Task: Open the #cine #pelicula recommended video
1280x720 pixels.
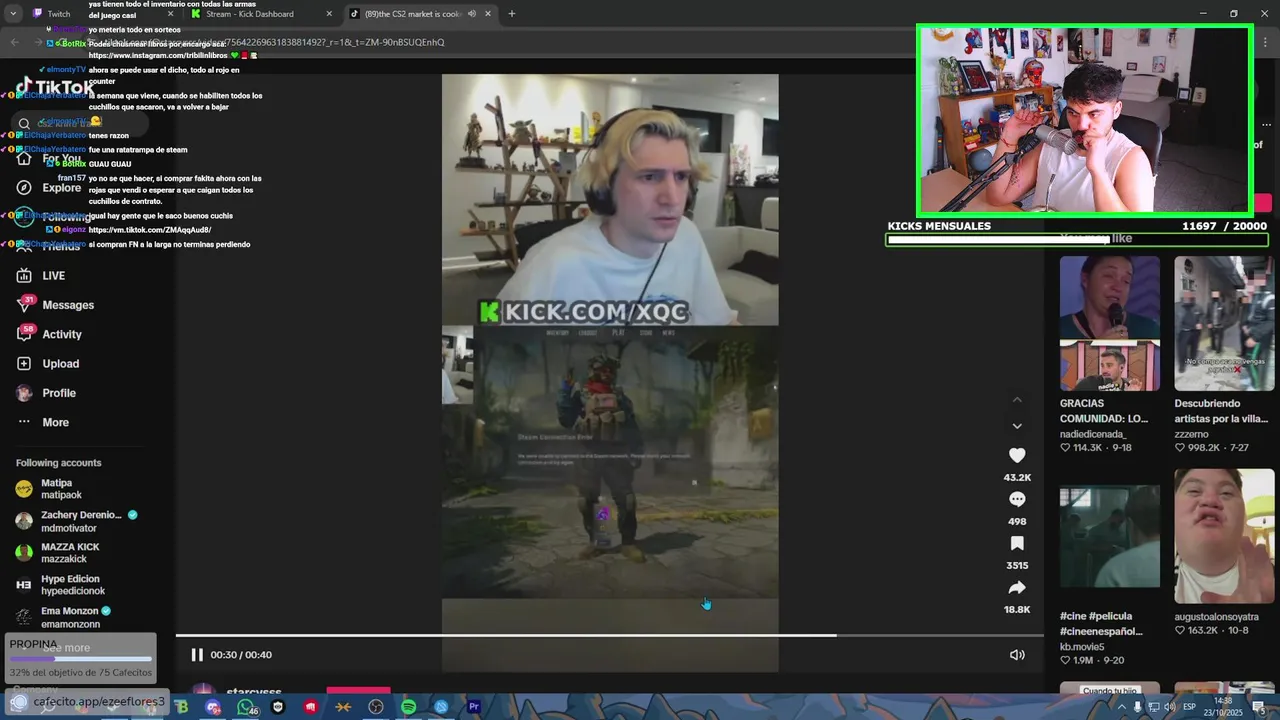Action: point(1110,537)
